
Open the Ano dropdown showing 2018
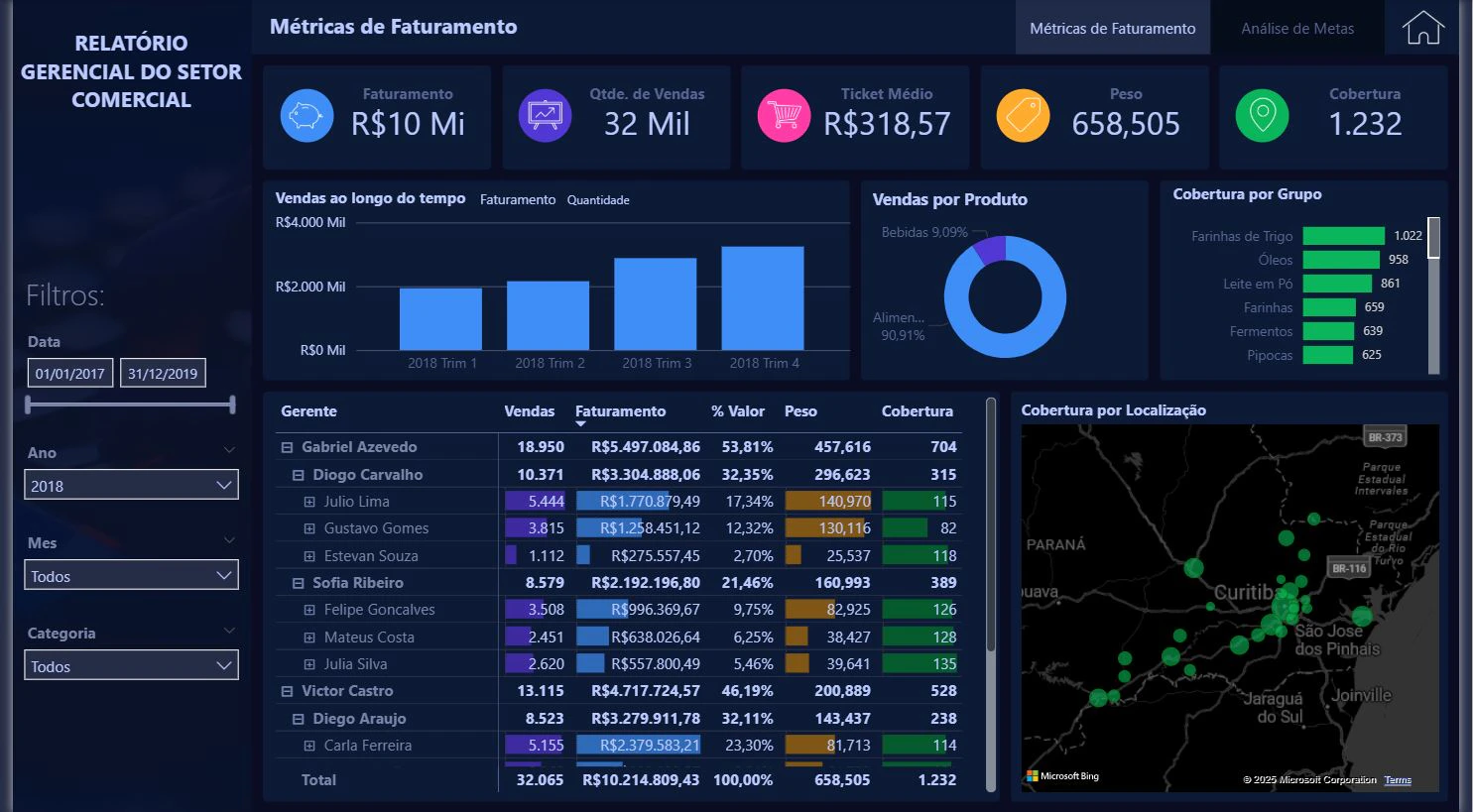pyautogui.click(x=131, y=485)
